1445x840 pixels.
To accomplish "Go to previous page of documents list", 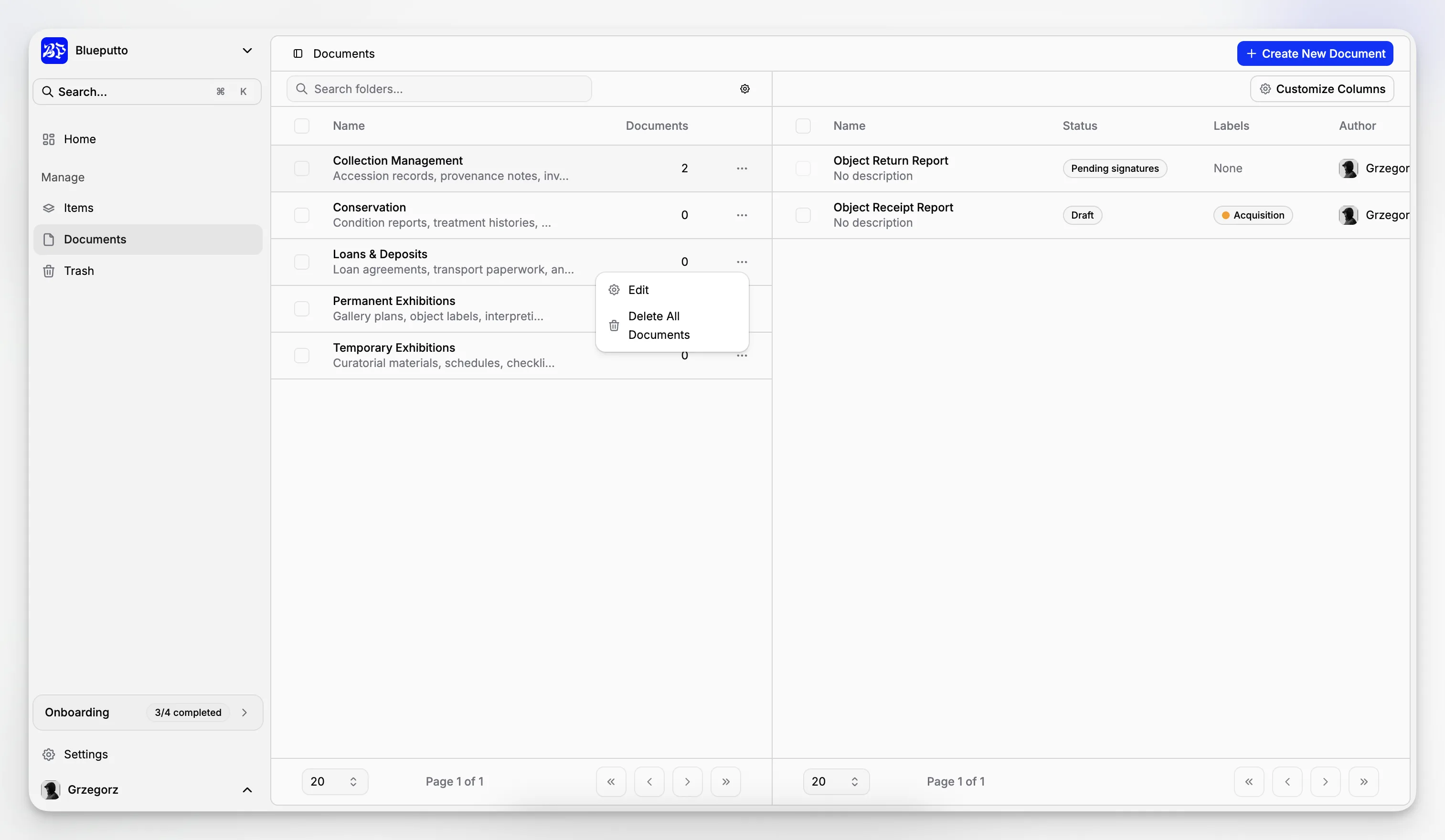I will point(1287,782).
